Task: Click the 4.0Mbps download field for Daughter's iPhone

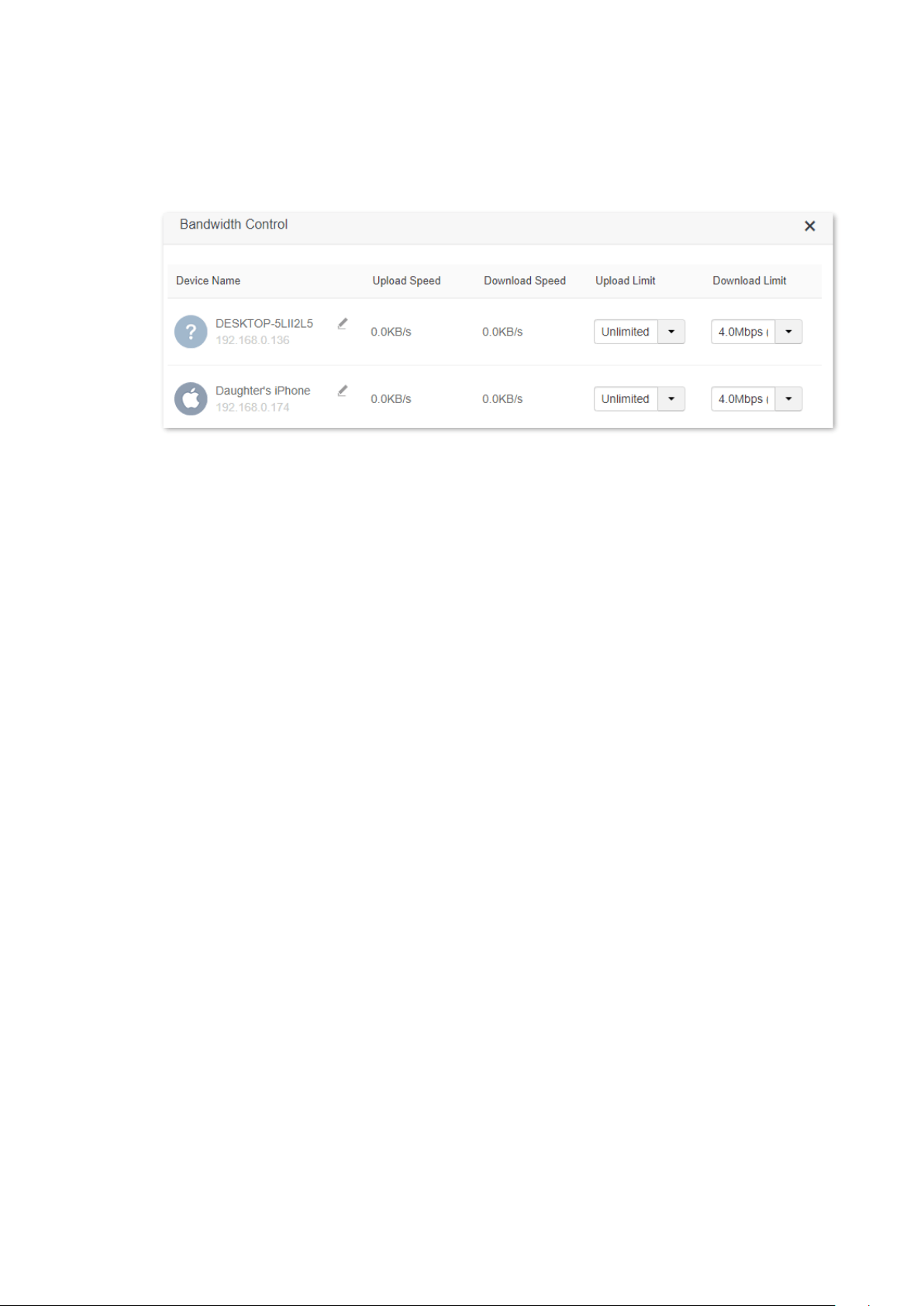Action: coord(743,399)
